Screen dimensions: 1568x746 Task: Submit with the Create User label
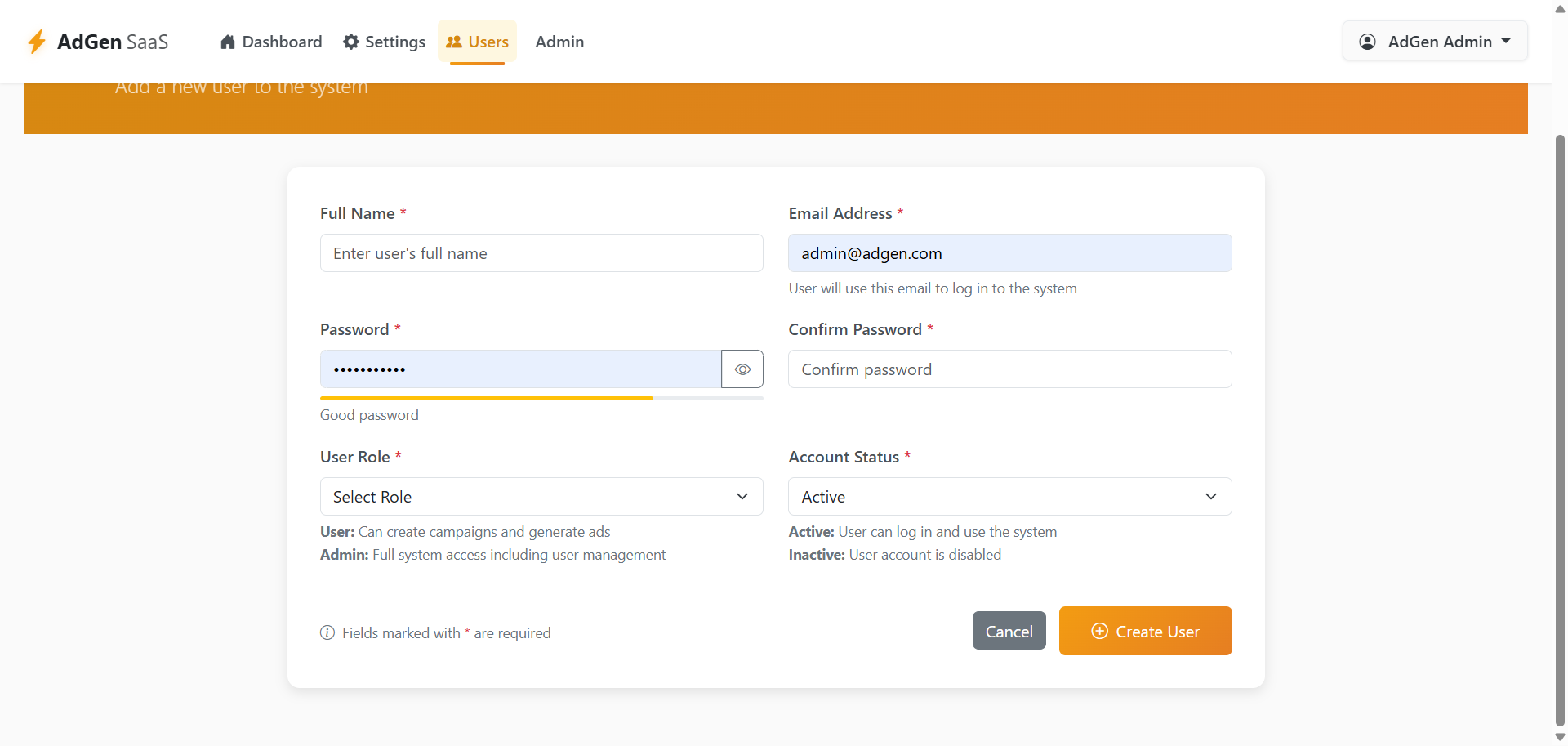(1157, 632)
